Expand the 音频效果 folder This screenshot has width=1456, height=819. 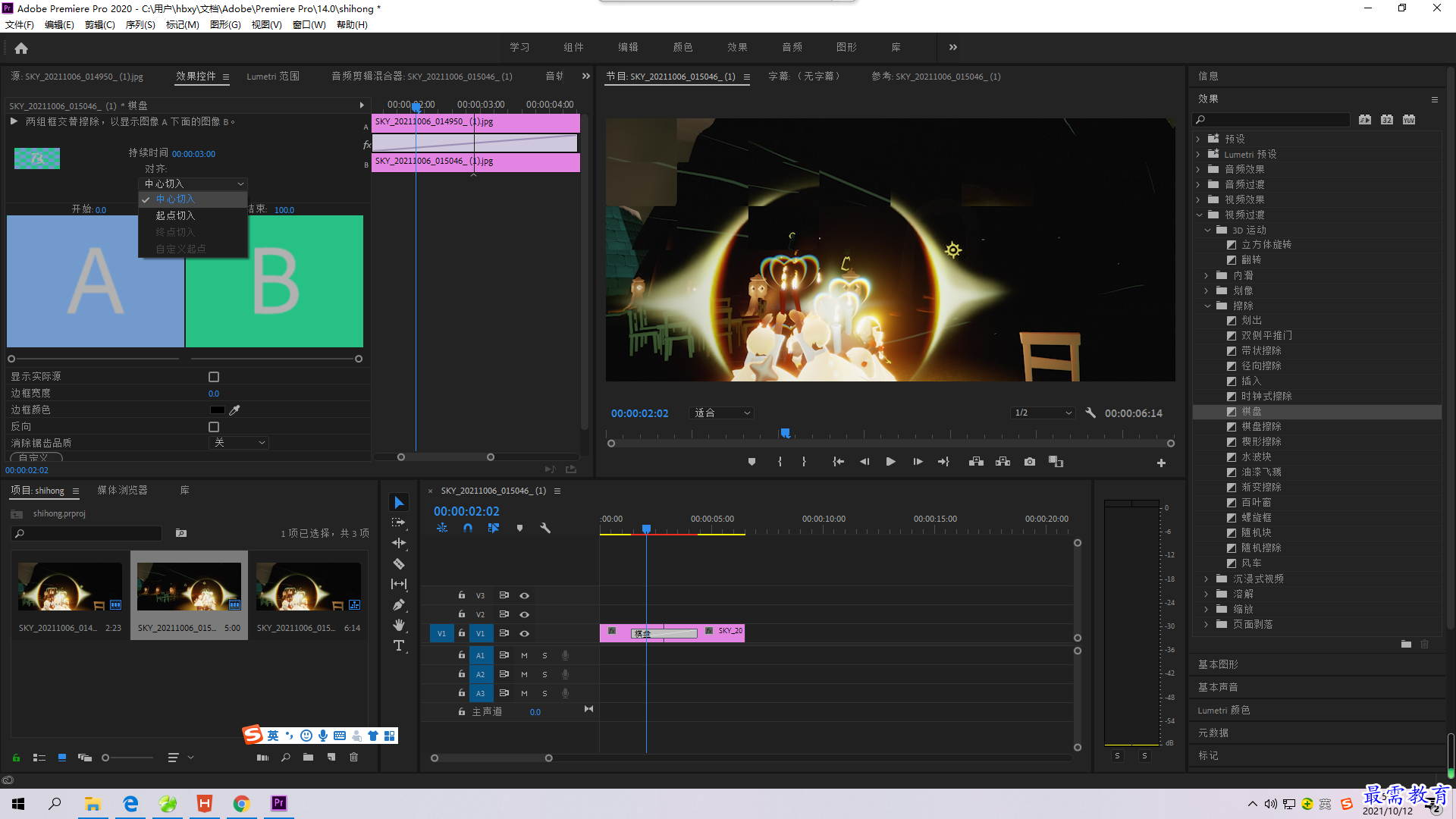[x=1198, y=170]
